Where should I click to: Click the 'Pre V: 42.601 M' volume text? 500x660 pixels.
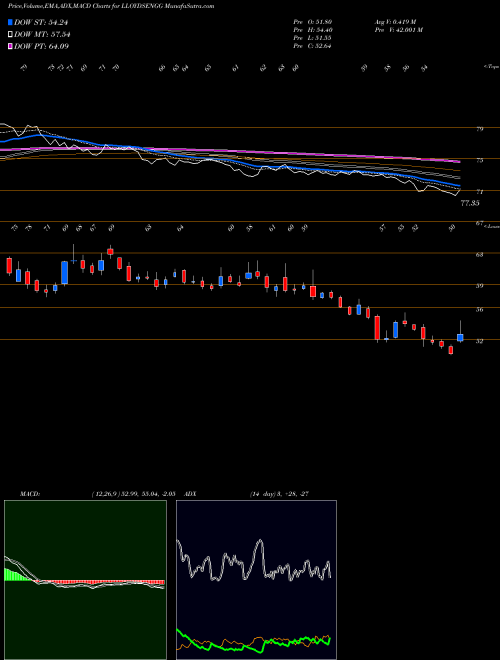pyautogui.click(x=400, y=30)
